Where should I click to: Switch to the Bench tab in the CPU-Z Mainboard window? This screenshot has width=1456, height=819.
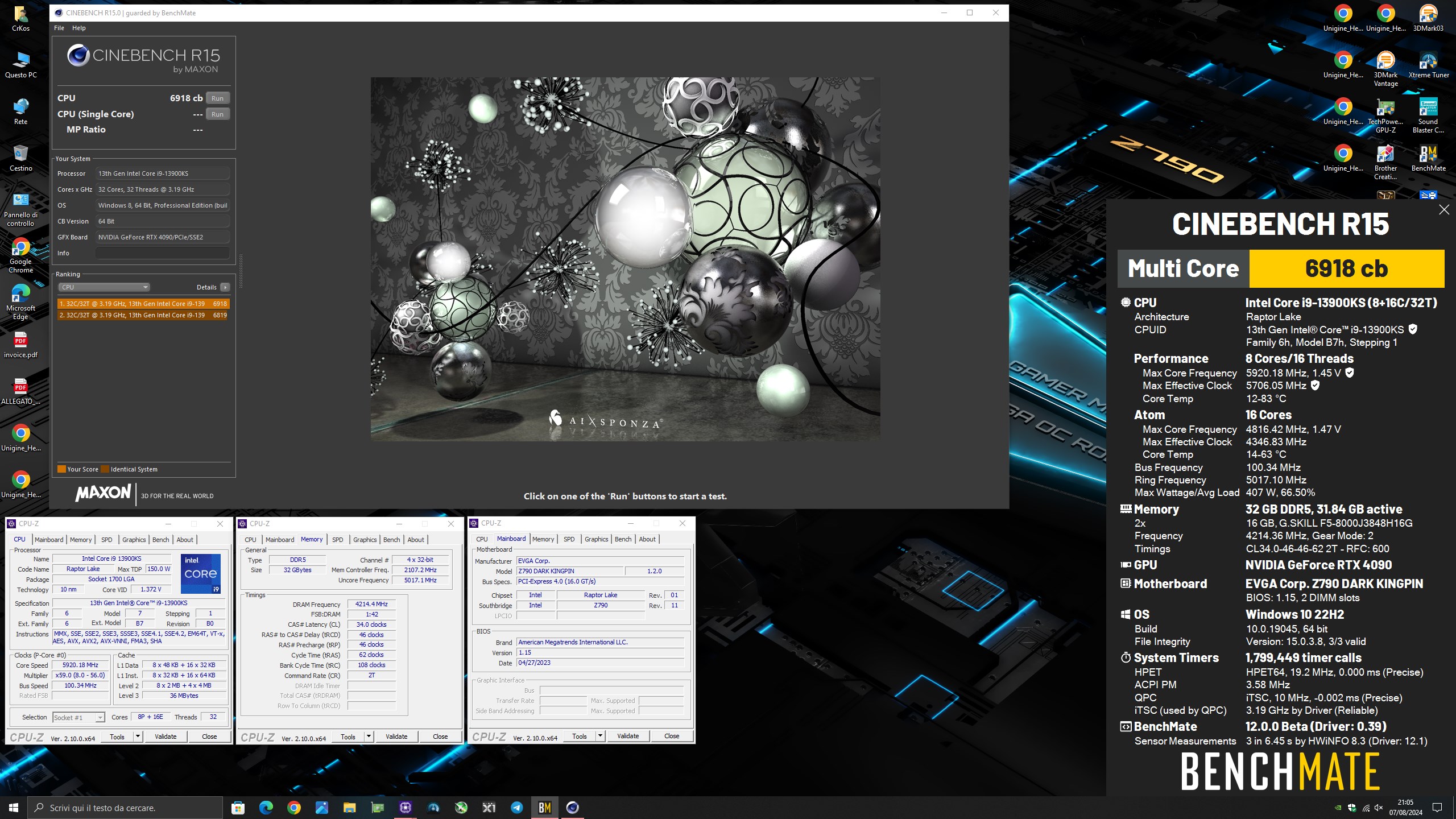click(x=623, y=539)
